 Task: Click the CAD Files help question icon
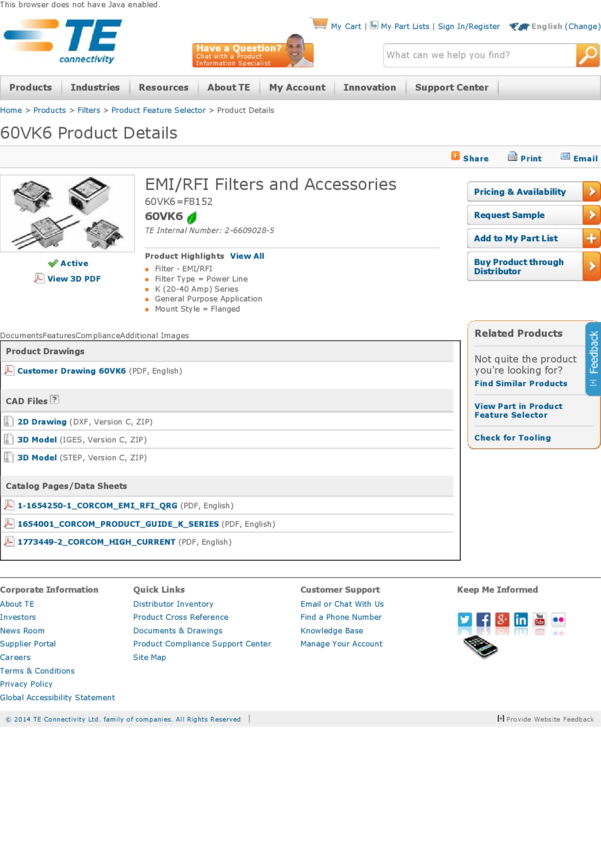click(55, 400)
